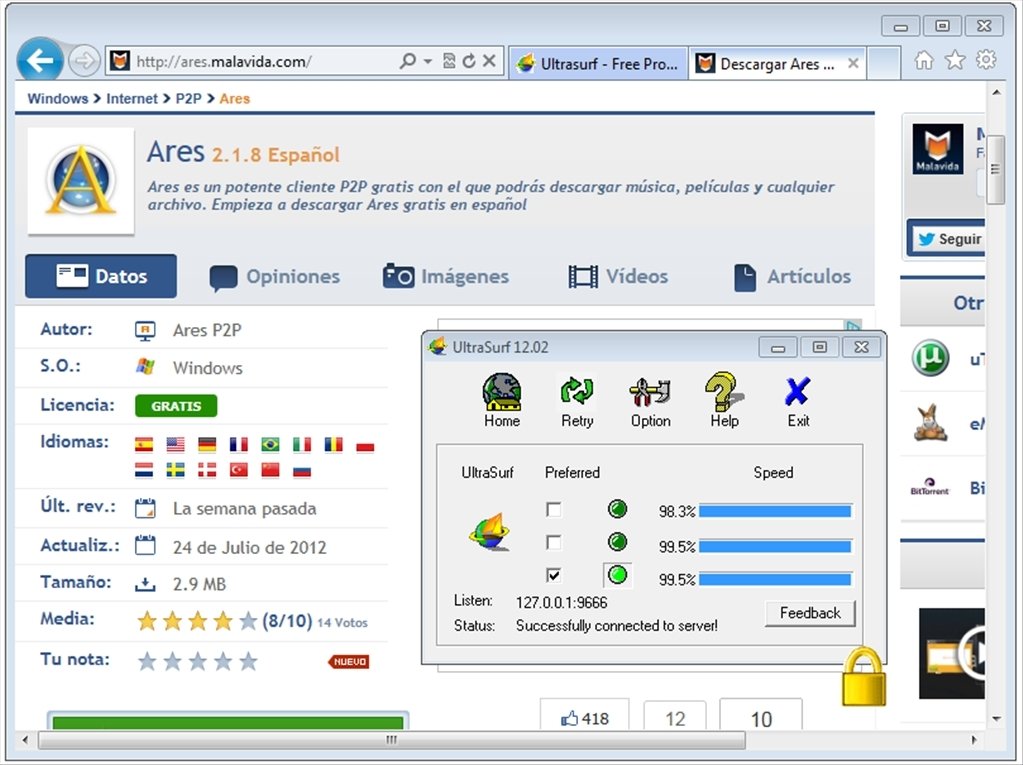Check Preferred box for second server
The width and height of the screenshot is (1023, 765).
[553, 542]
